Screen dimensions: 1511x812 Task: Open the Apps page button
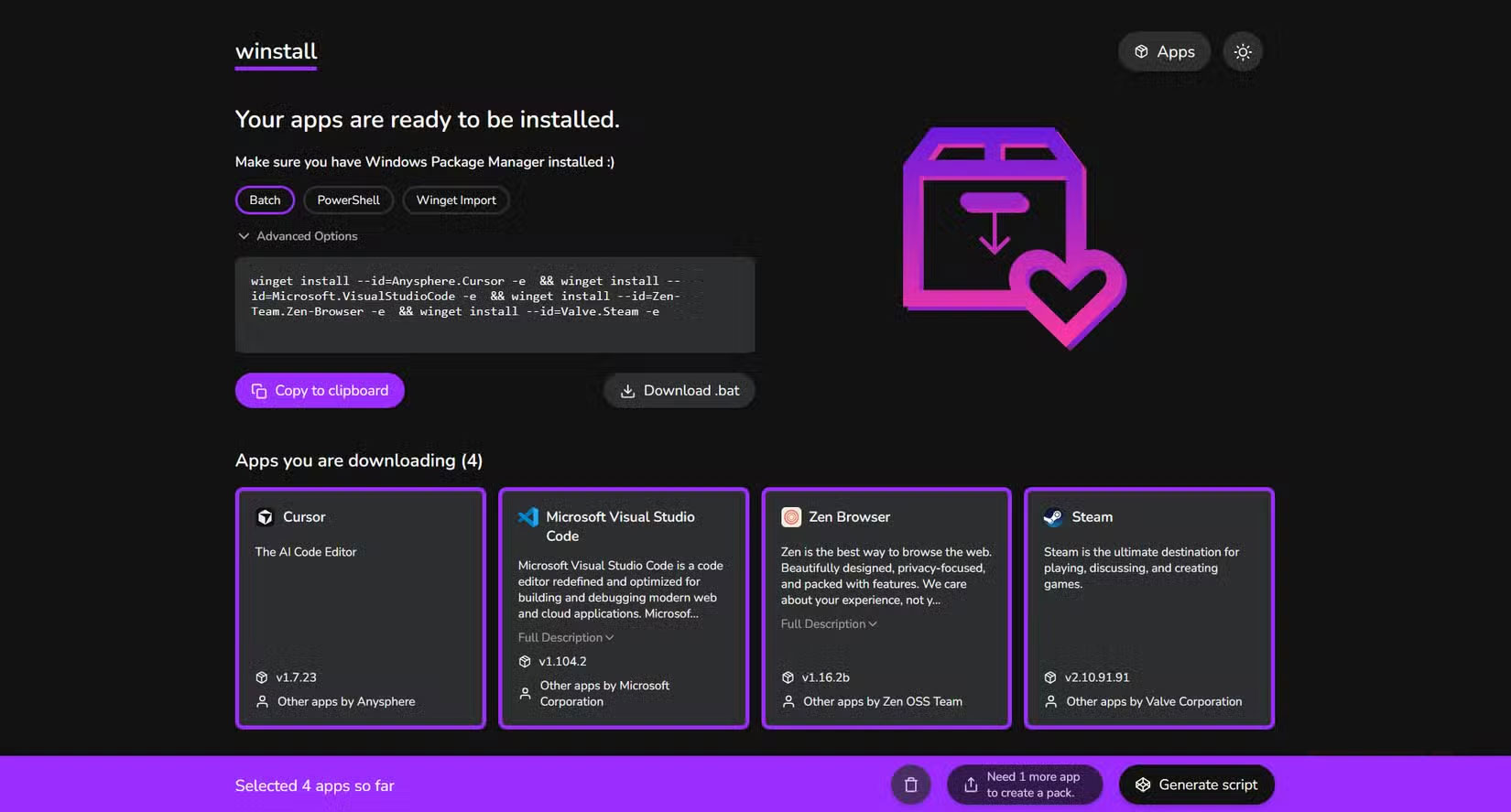pos(1164,52)
